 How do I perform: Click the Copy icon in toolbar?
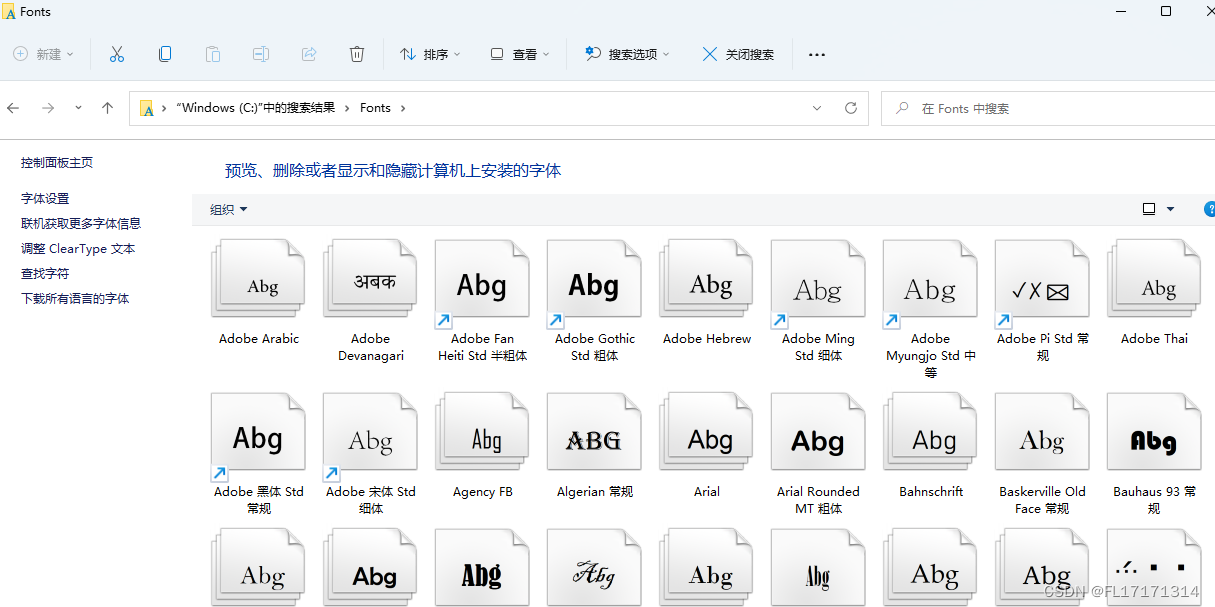point(165,54)
